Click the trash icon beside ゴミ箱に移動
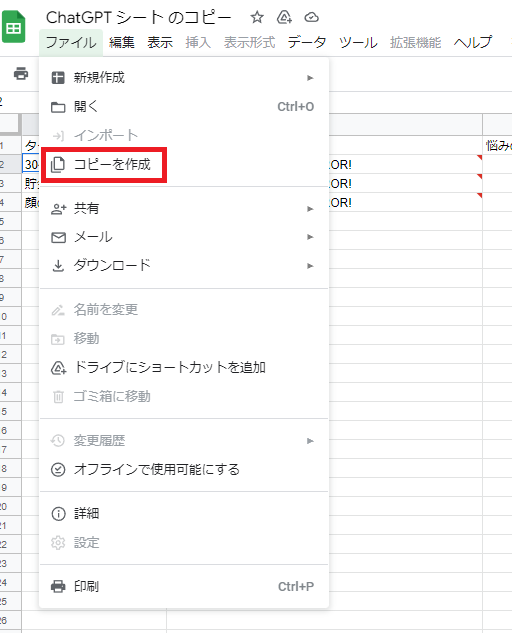Viewport: 512px width, 633px height. coord(59,396)
